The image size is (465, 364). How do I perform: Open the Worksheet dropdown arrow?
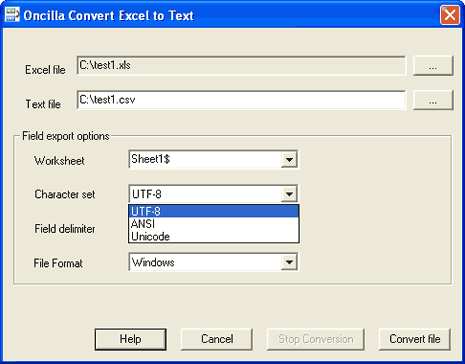point(289,160)
